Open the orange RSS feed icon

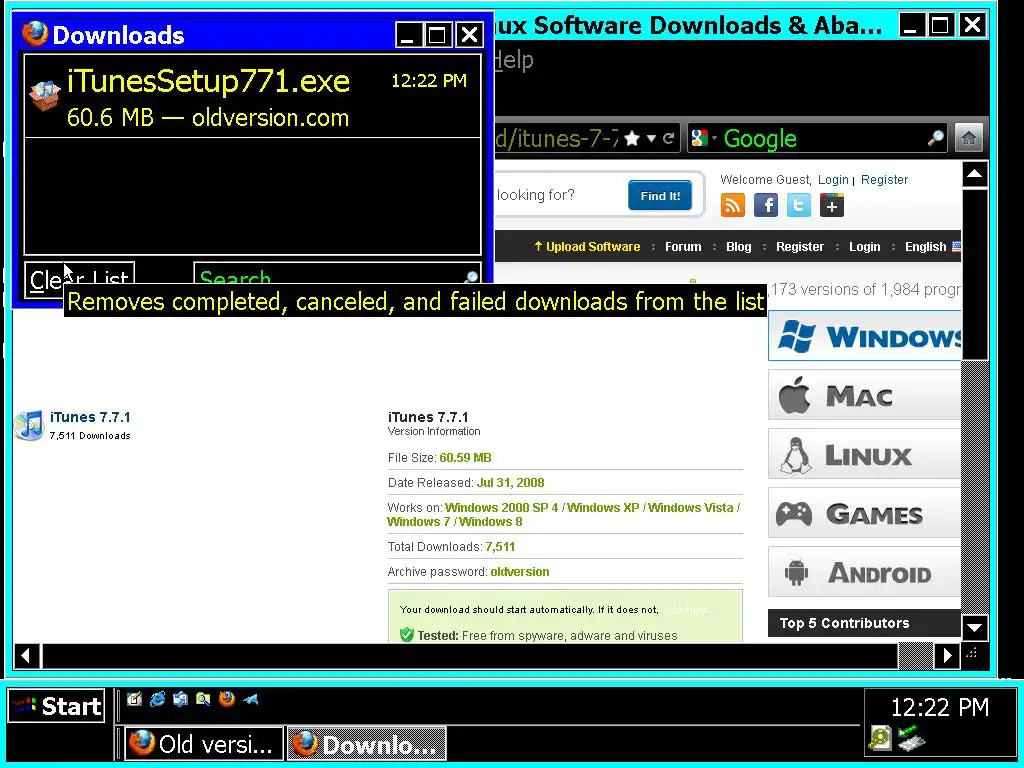(733, 205)
